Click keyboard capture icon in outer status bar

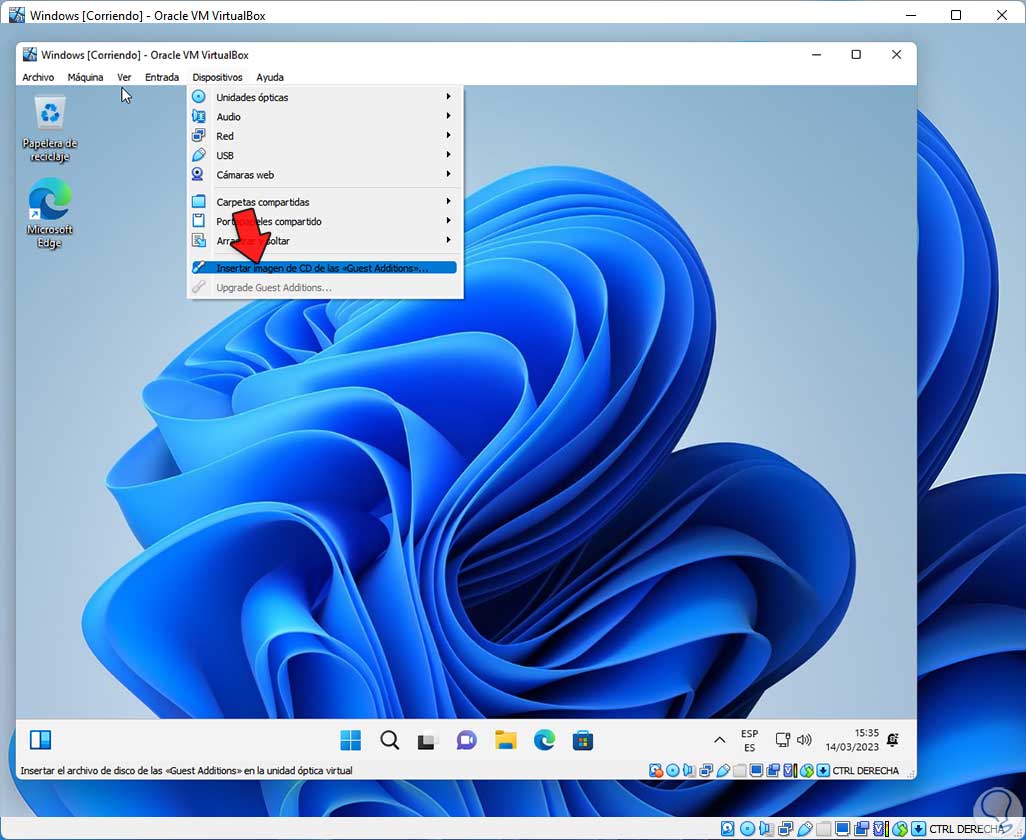919,829
